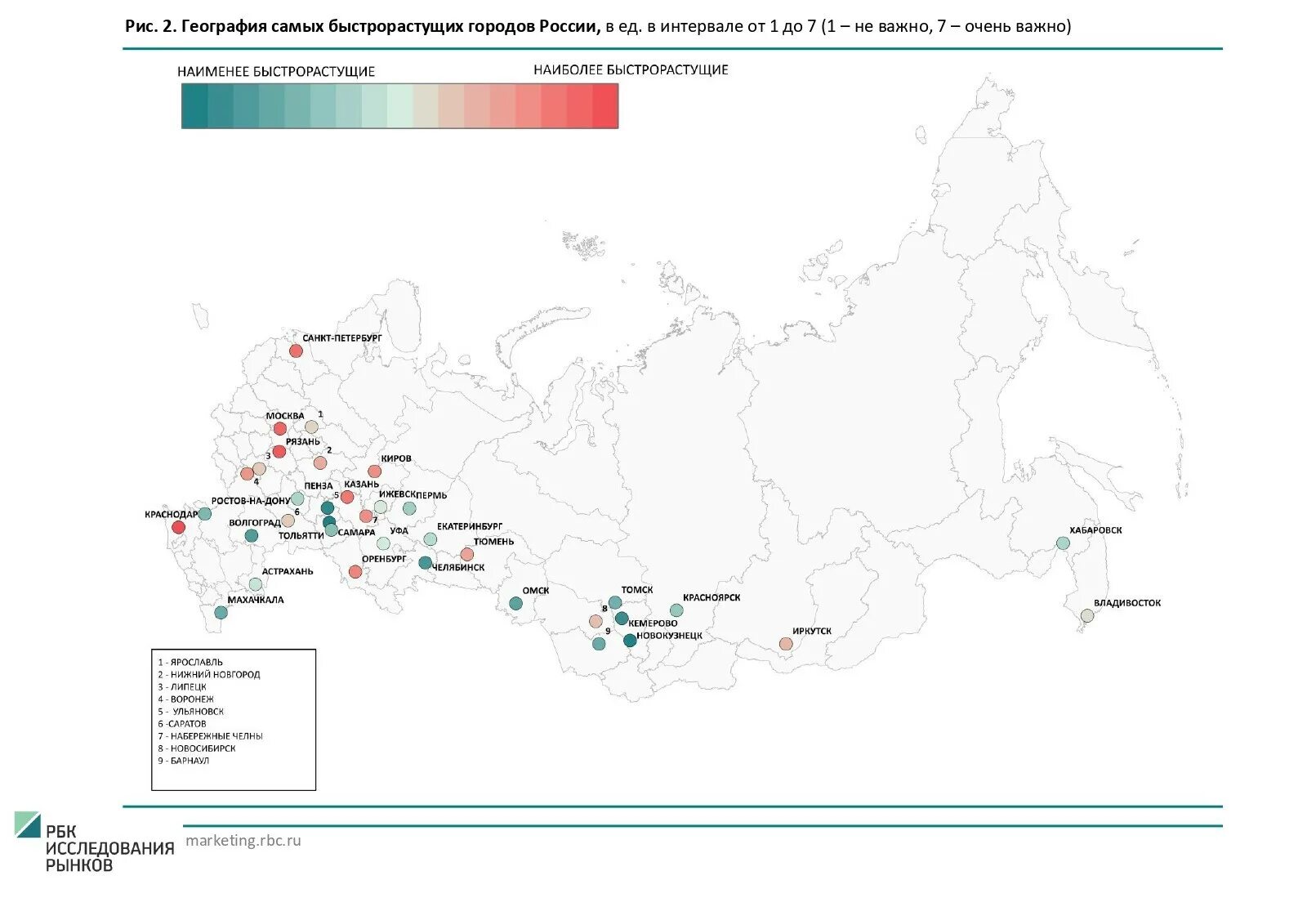Select marker number 9 for Barnaul

coord(599,644)
